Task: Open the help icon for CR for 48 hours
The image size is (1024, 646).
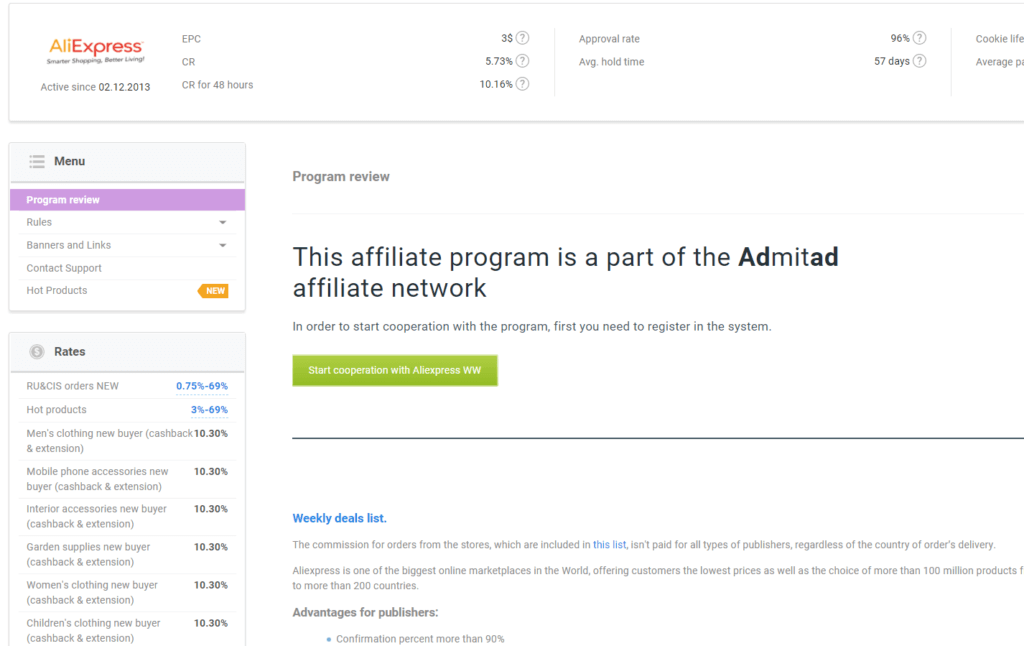Action: point(522,84)
